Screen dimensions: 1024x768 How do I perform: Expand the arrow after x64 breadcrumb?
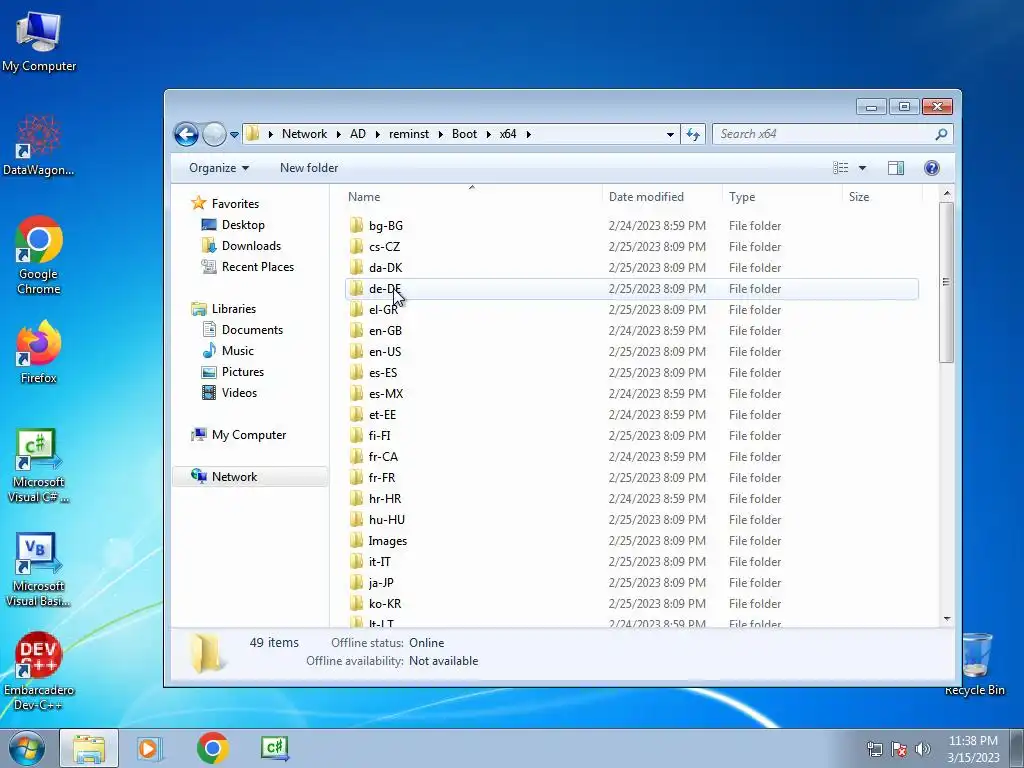(x=528, y=135)
